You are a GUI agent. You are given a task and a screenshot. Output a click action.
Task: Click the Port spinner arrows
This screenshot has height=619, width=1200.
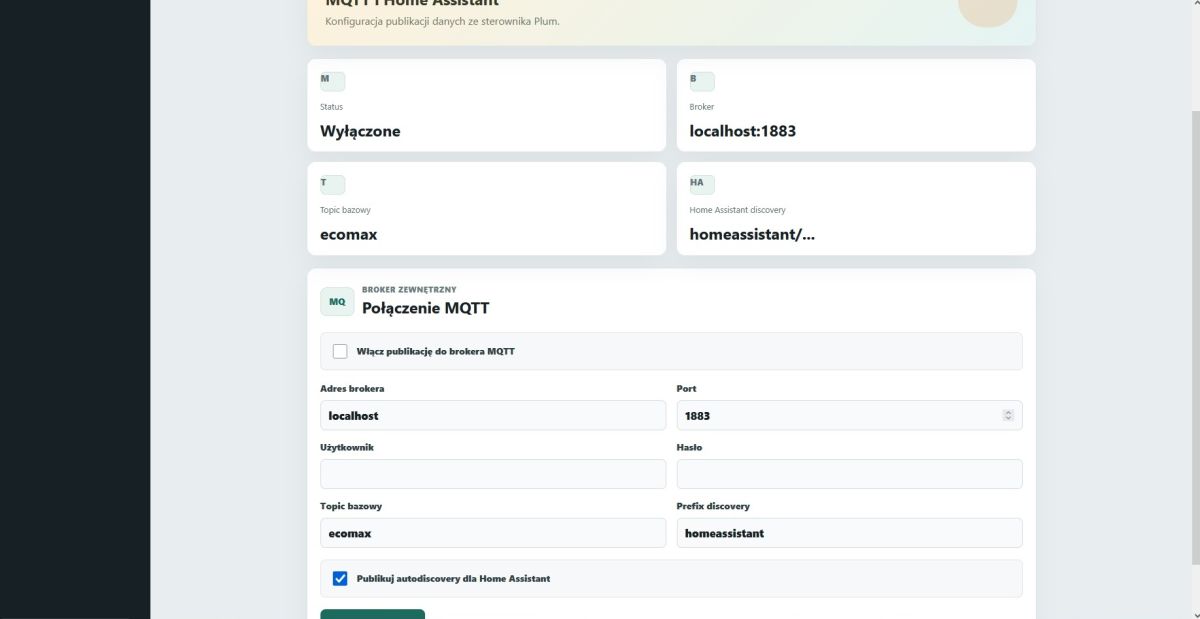[1008, 415]
